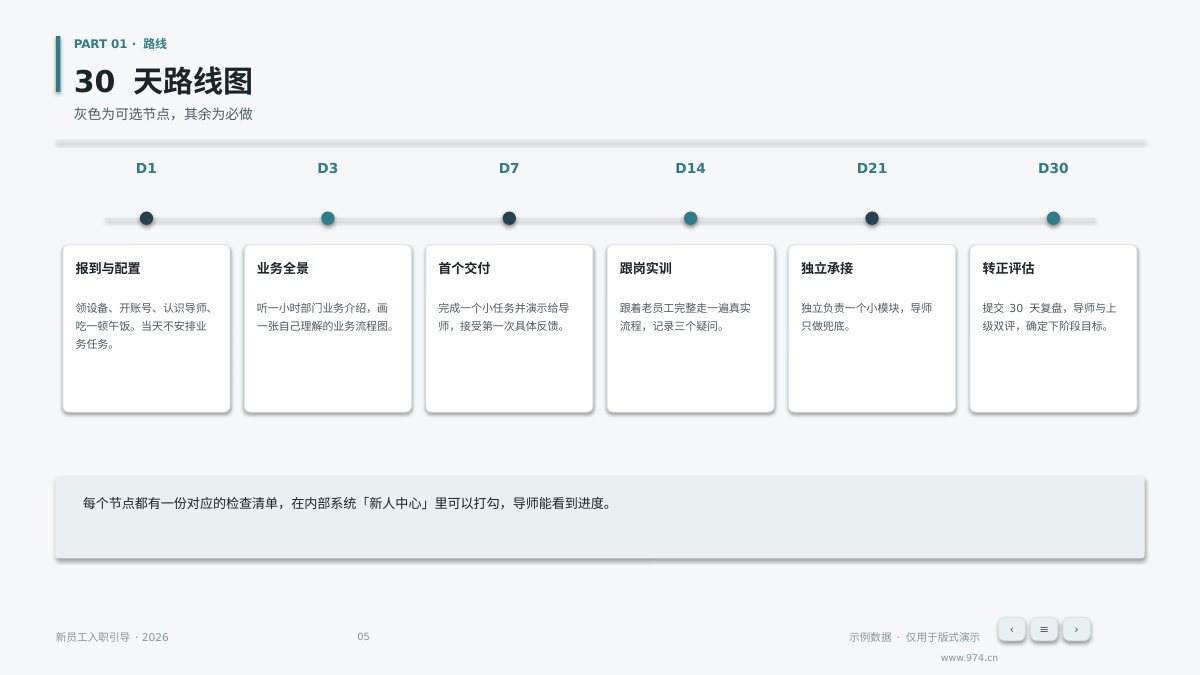
Task: Click footer note 示例数据 · 仅用于版式演示
Action: [x=914, y=637]
